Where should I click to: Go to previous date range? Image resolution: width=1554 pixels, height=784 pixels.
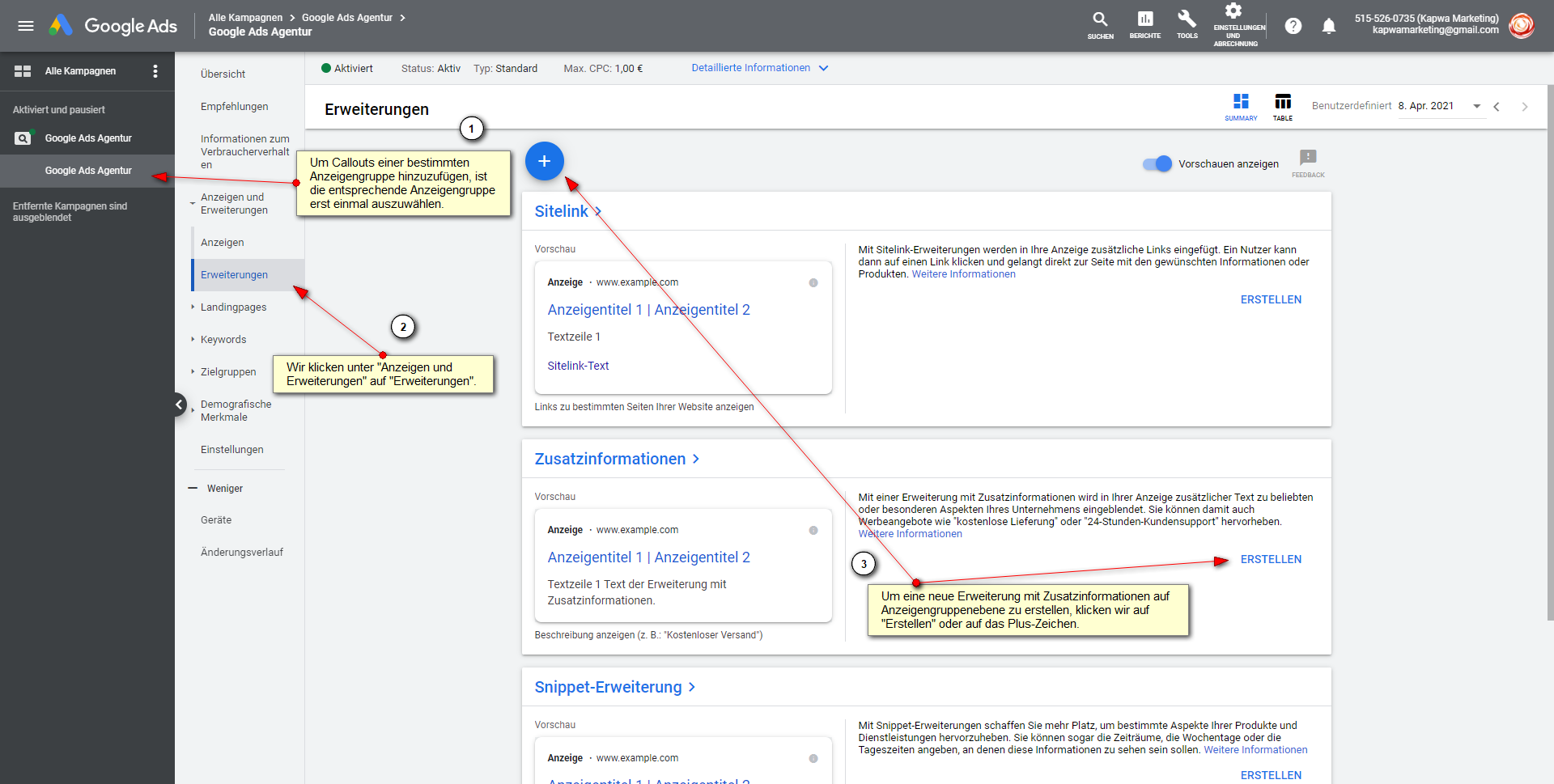[x=1497, y=107]
